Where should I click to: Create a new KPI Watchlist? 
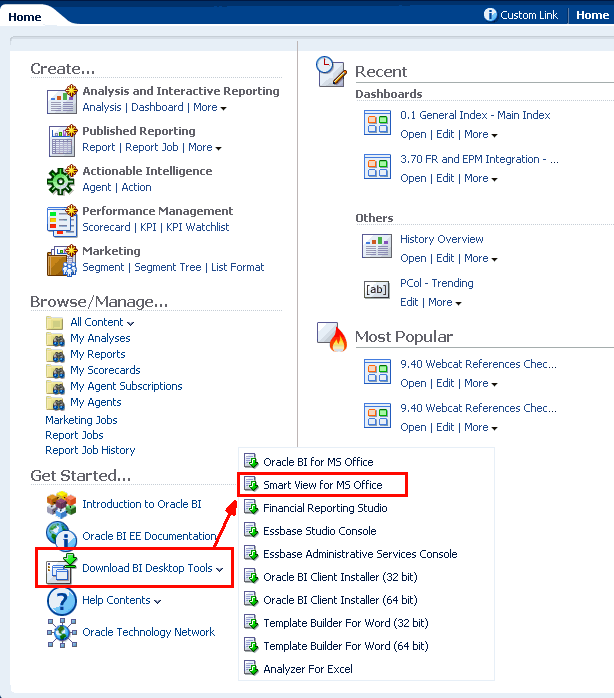point(198,227)
